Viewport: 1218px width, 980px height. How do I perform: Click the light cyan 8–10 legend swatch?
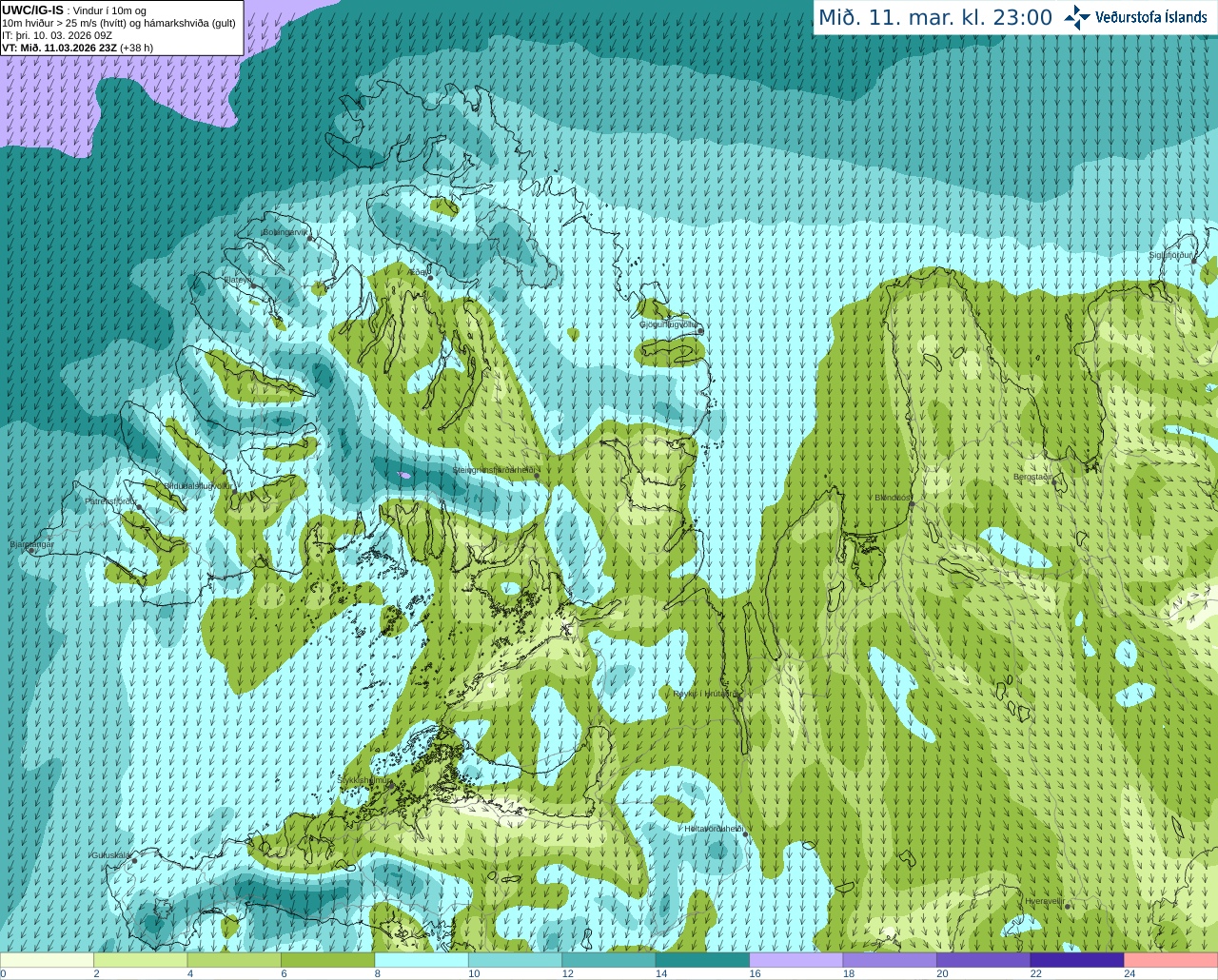point(422,960)
